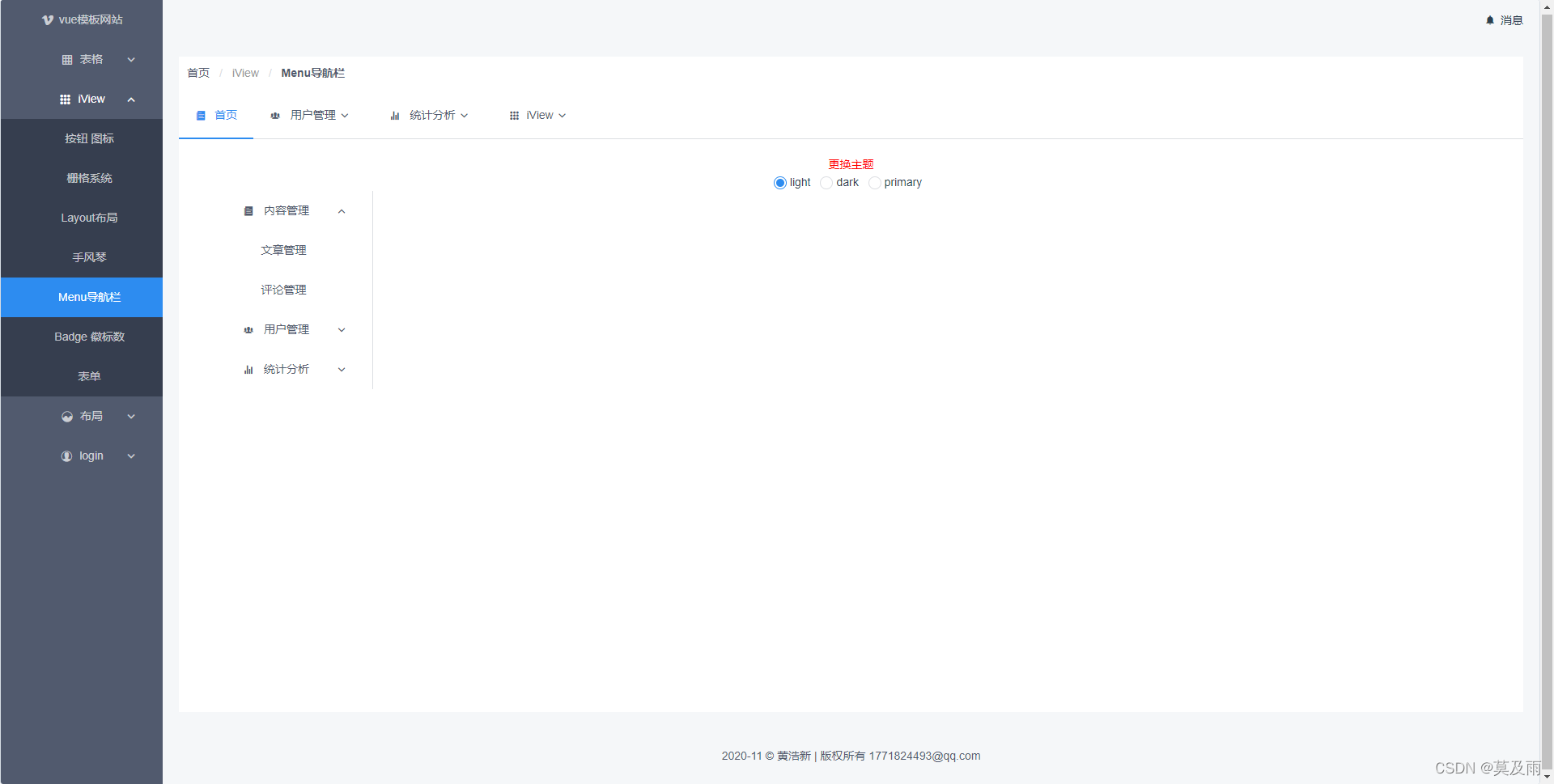The height and width of the screenshot is (784, 1554).
Task: Select the light theme radio button
Action: click(x=780, y=183)
